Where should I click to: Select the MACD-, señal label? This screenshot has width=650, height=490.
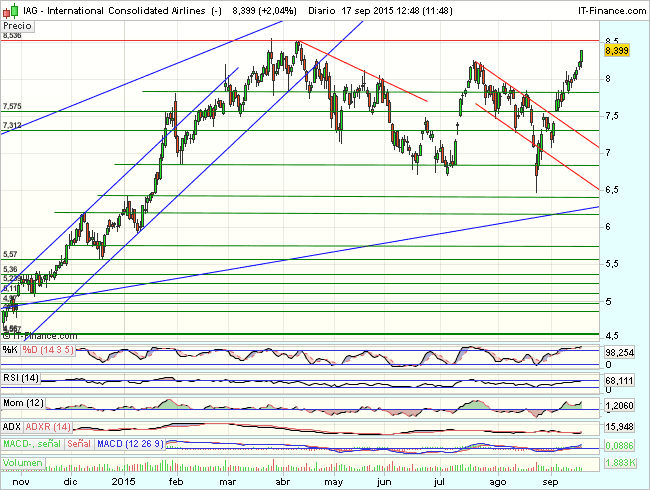pyautogui.click(x=32, y=444)
